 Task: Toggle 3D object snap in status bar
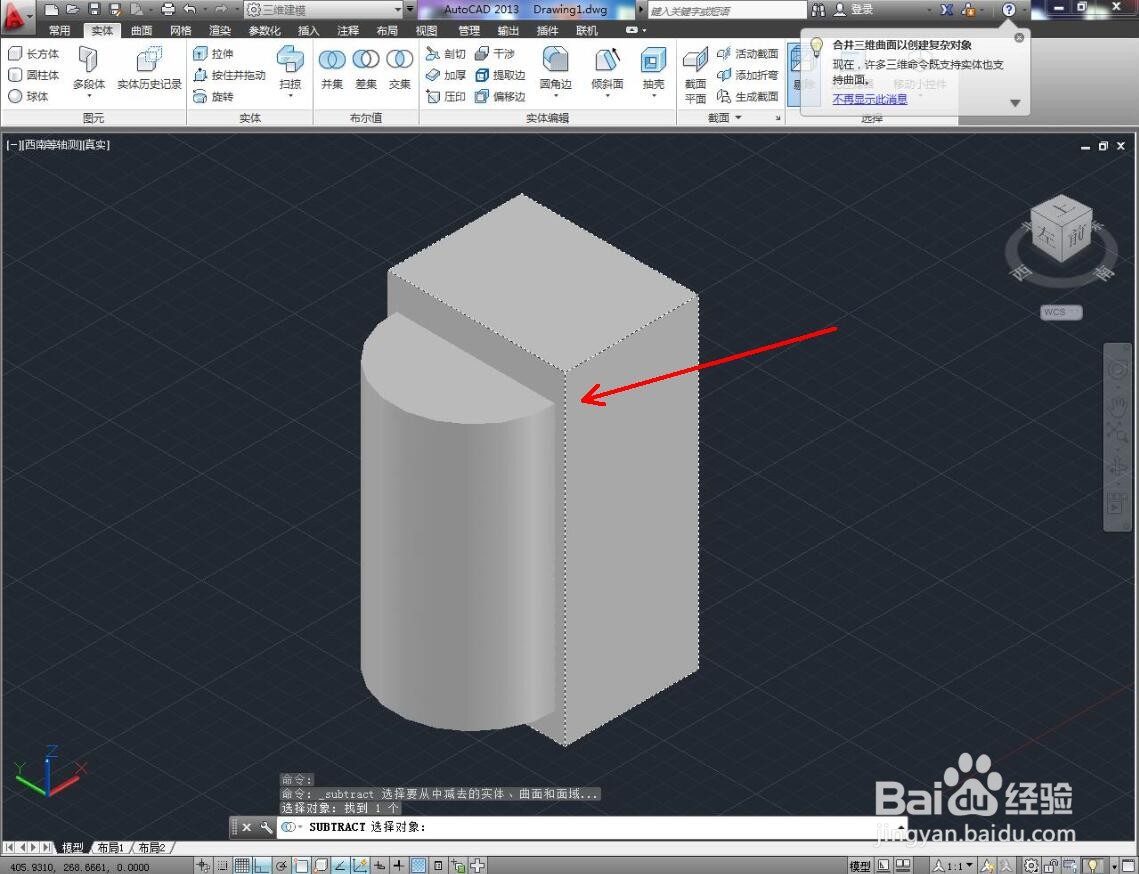tap(320, 865)
